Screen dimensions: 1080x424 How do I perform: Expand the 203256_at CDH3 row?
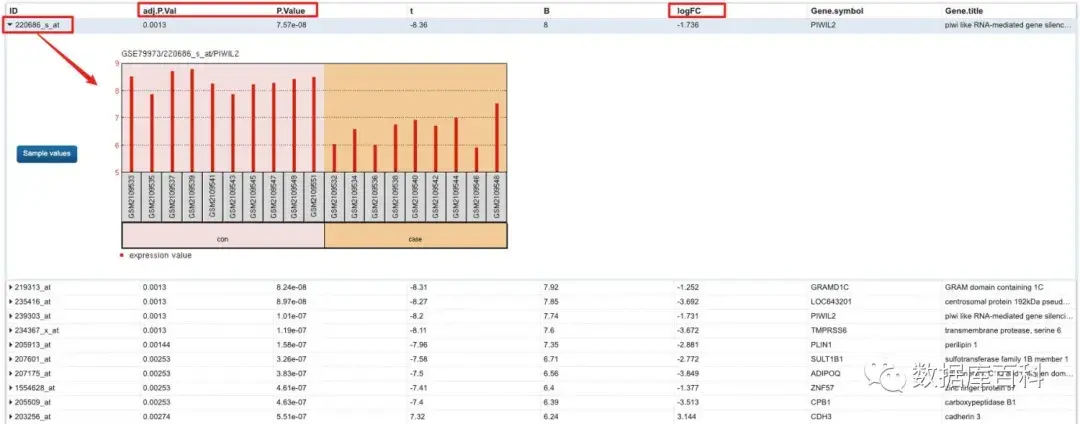(10, 416)
